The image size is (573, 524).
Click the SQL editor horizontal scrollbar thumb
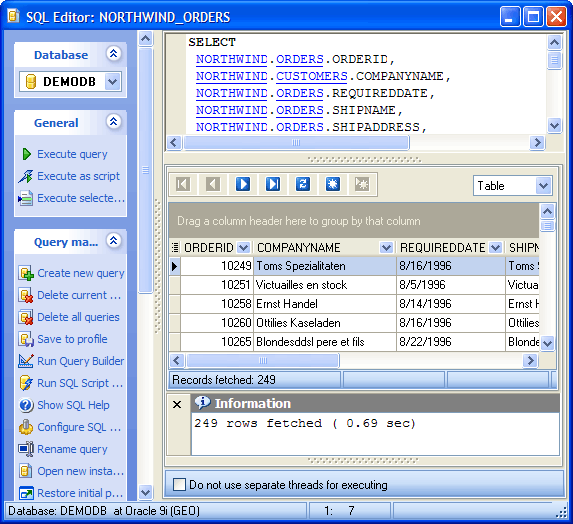click(296, 143)
